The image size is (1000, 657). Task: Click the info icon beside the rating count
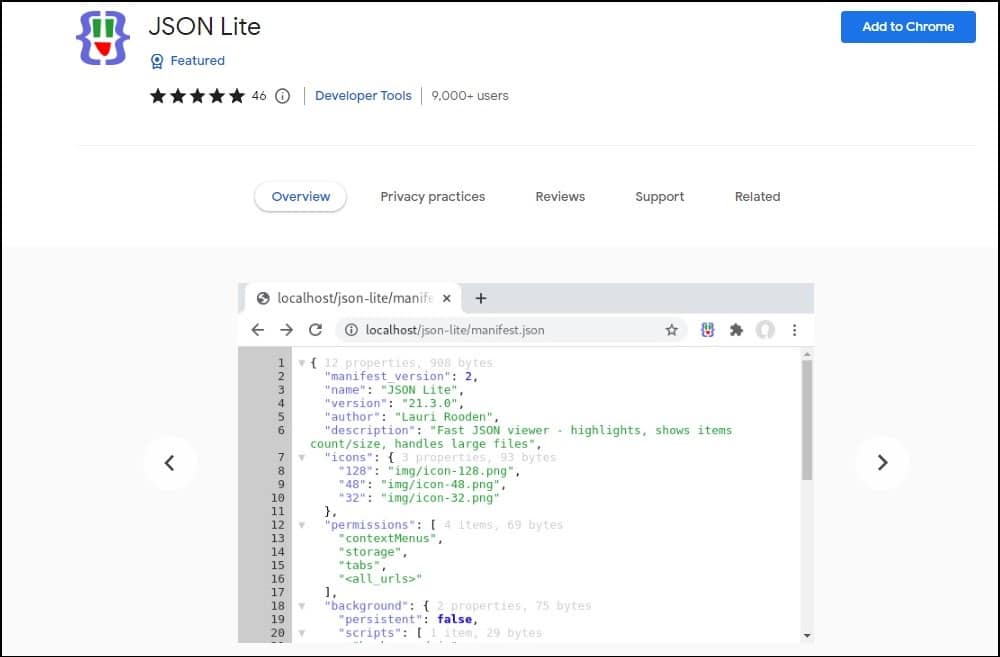coord(282,96)
